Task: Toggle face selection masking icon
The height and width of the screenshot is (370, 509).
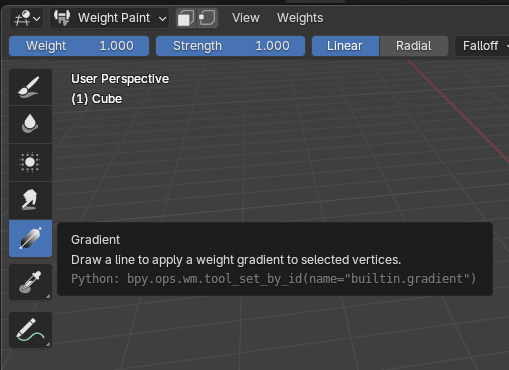Action: 186,18
